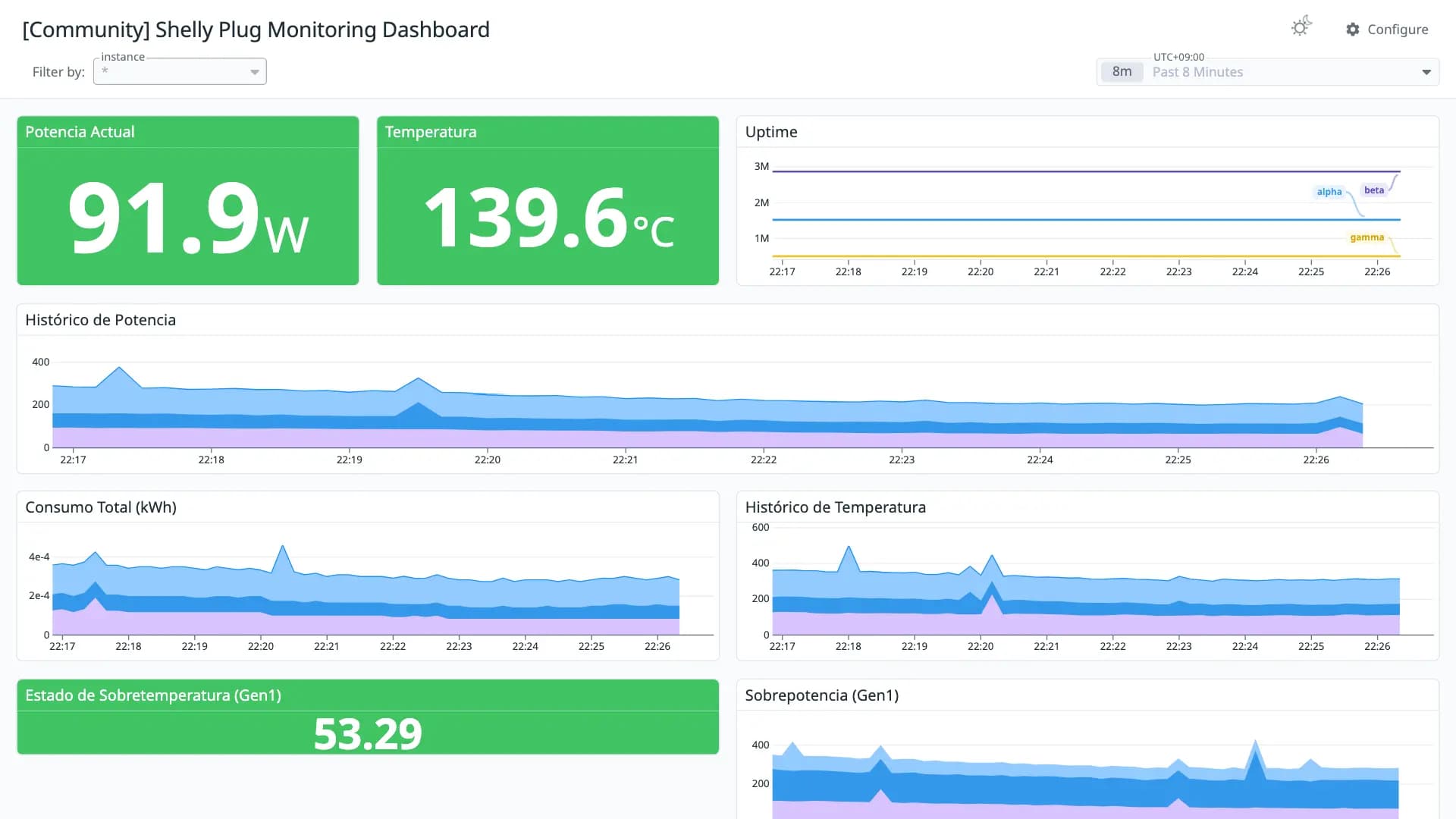Click the 22:20 spike in Consumo Total chart
Viewport: 1456px width, 819px height.
click(x=283, y=546)
